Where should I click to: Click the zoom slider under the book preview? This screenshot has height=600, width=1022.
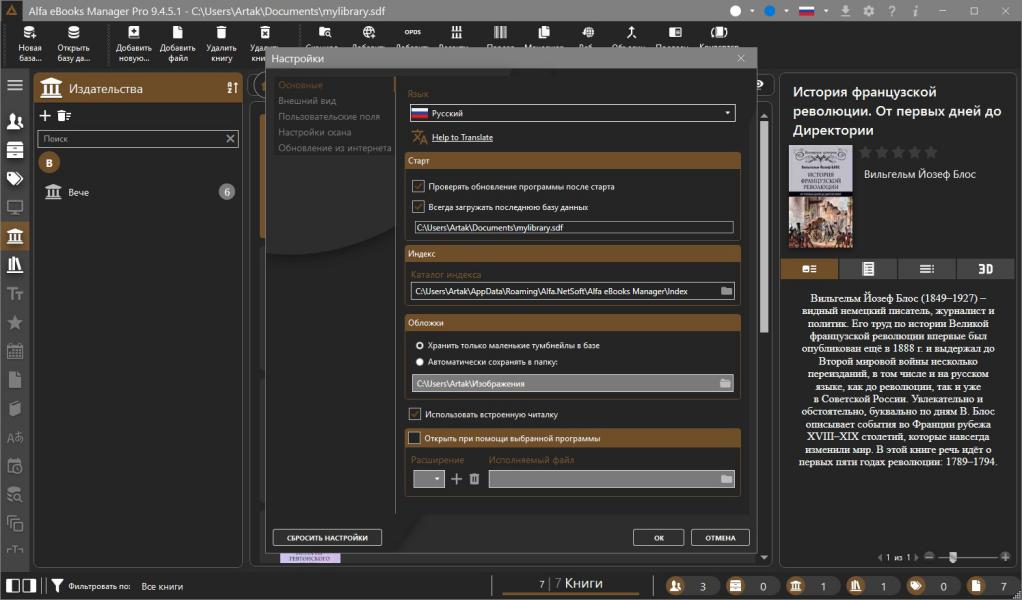[x=954, y=556]
